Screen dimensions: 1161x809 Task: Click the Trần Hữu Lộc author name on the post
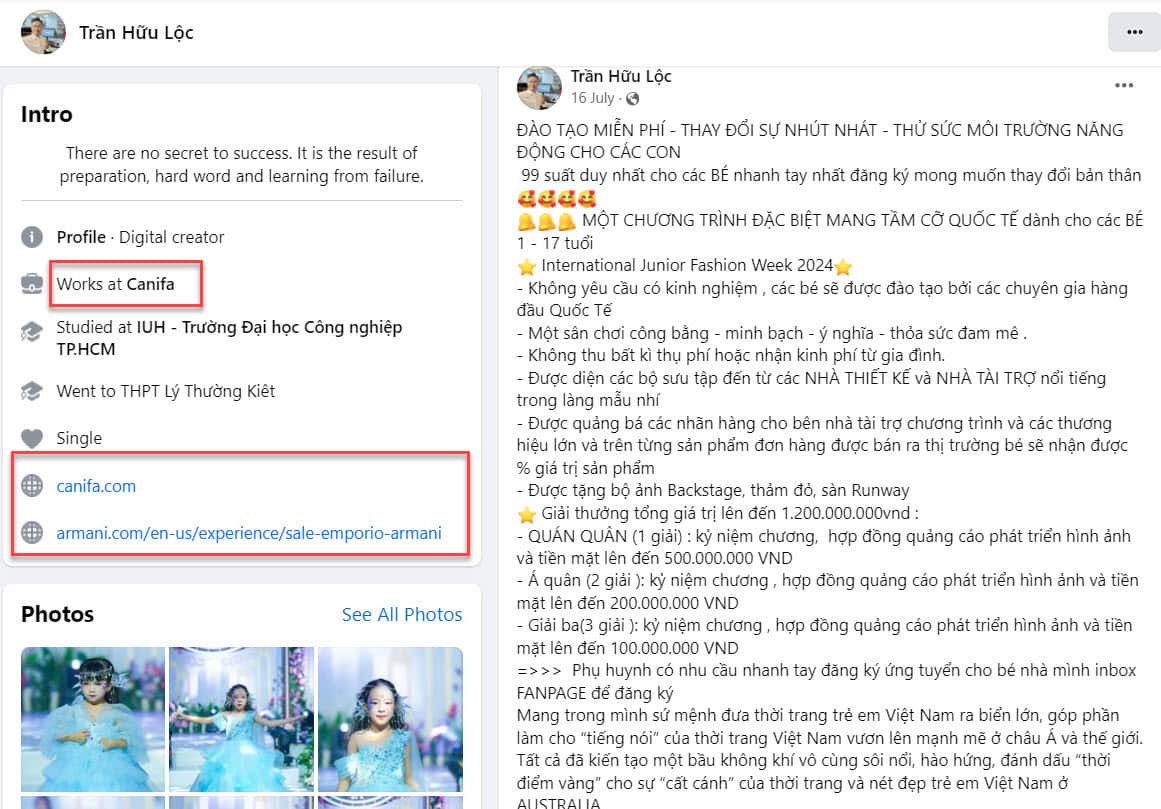tap(620, 76)
